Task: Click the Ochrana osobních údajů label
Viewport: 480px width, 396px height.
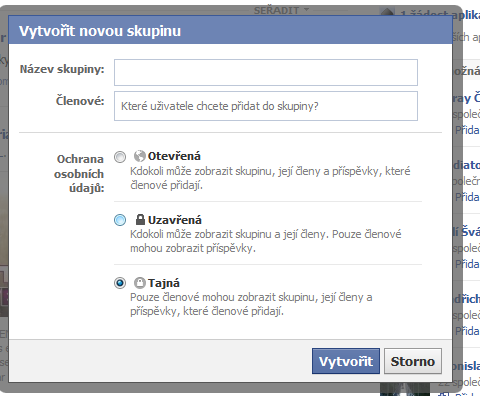Action: (79, 173)
